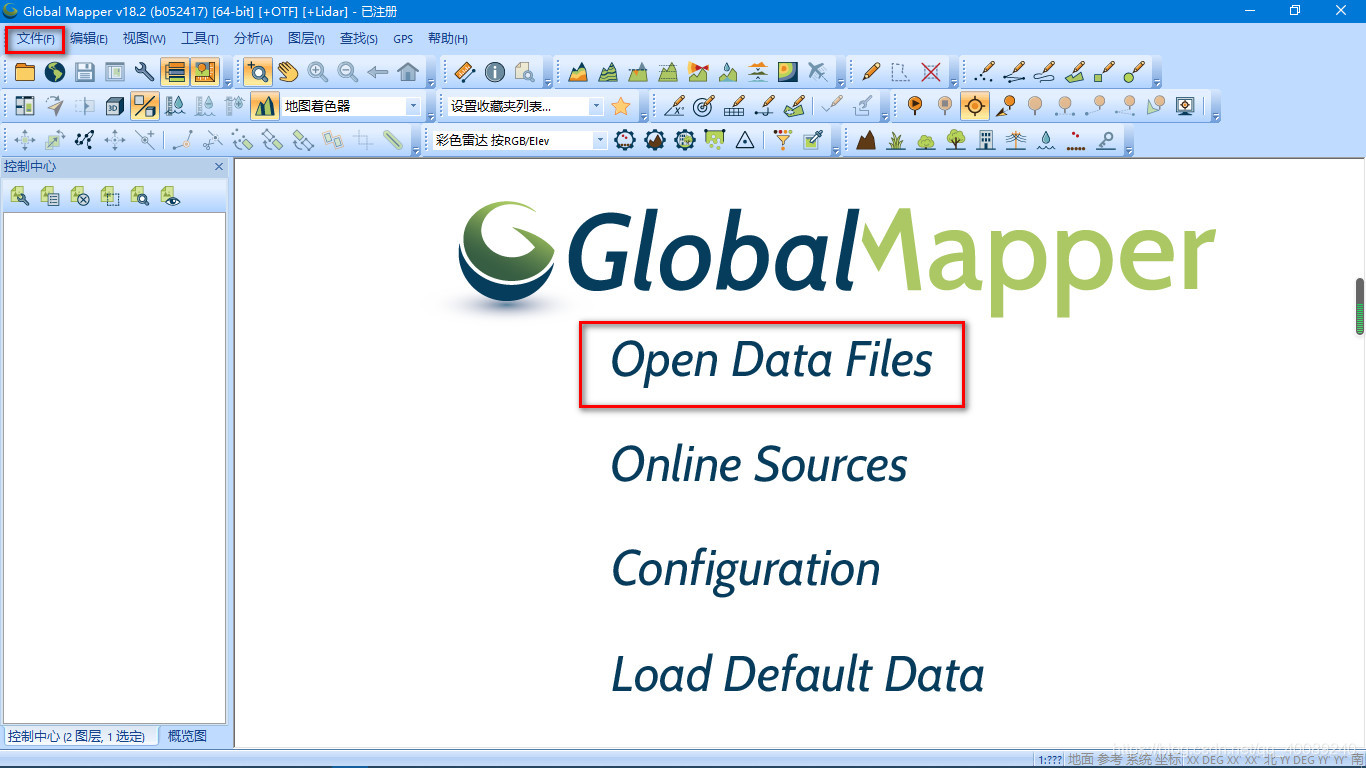Click the back arrow previous view icon
This screenshot has width=1366, height=768.
[378, 72]
